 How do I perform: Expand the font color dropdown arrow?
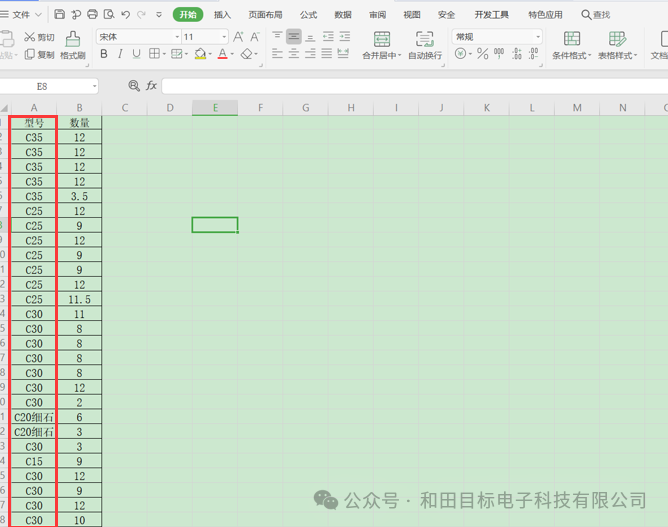click(232, 54)
